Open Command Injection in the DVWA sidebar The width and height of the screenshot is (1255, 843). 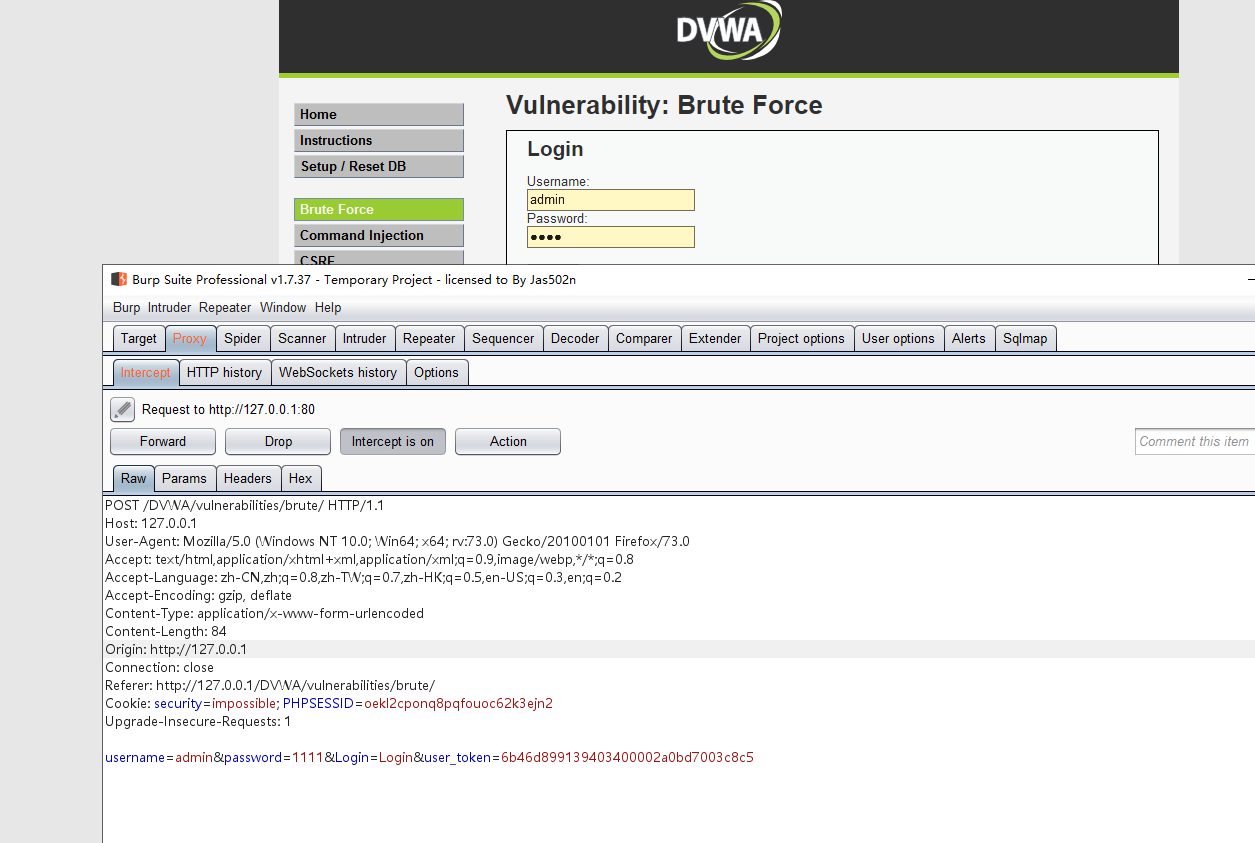click(x=379, y=235)
